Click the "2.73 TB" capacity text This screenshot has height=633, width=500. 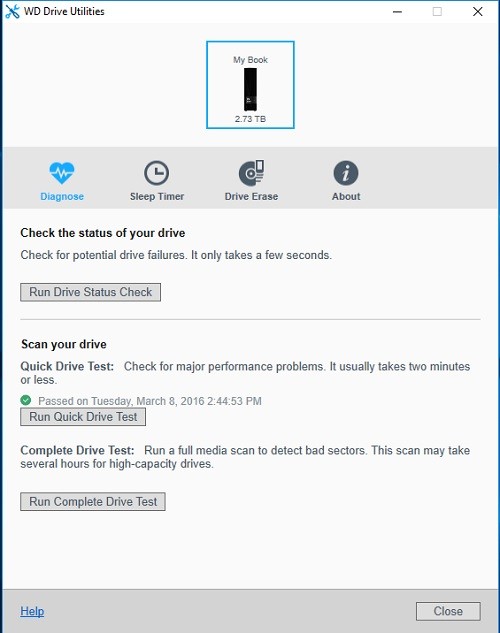(250, 119)
